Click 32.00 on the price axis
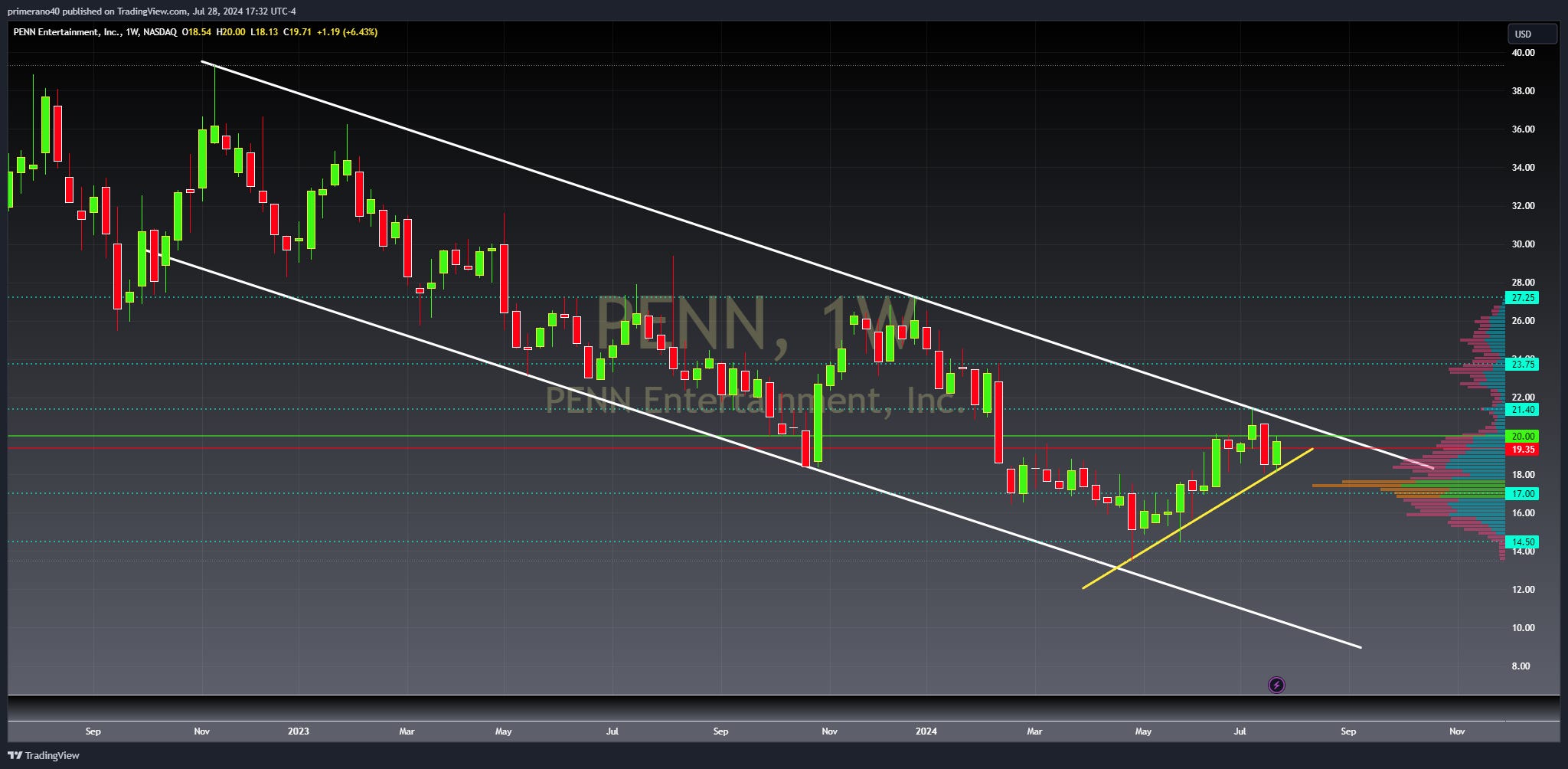 1523,206
